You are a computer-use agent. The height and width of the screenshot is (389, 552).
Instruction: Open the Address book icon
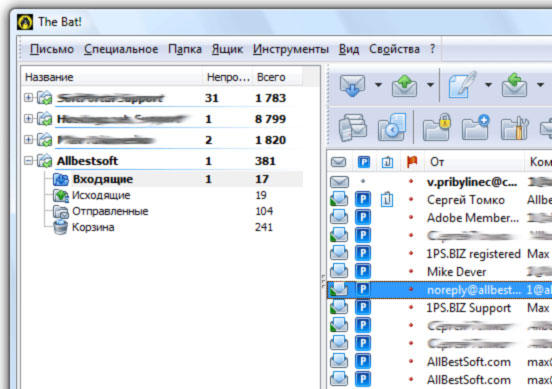[353, 127]
